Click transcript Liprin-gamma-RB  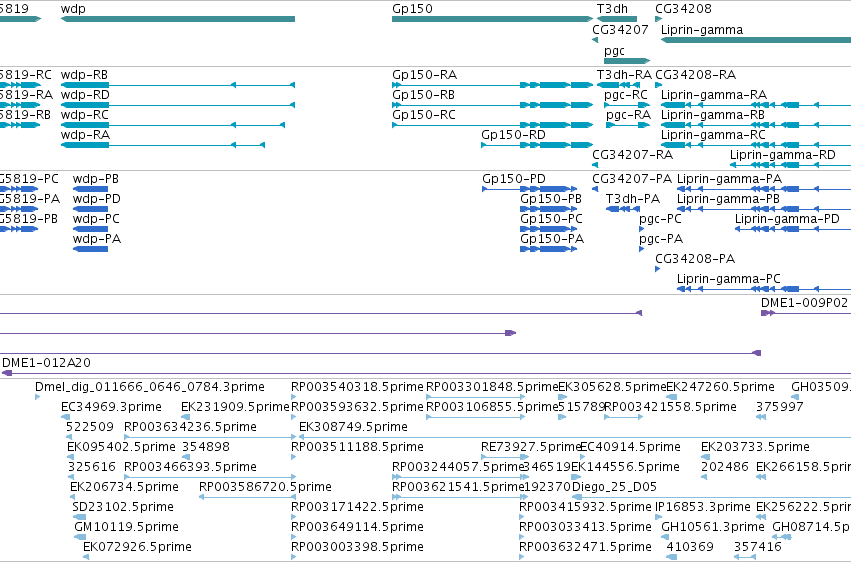coord(713,115)
